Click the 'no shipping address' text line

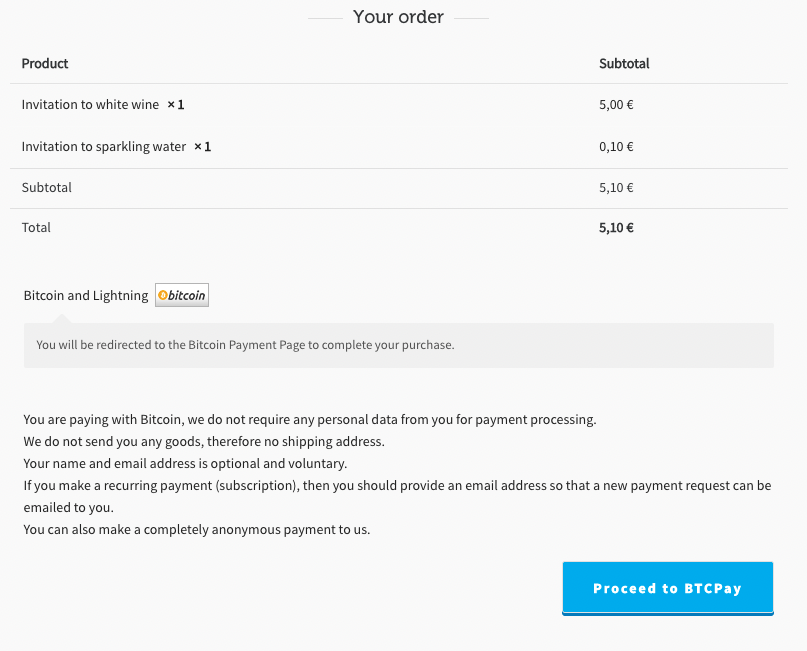(x=204, y=442)
